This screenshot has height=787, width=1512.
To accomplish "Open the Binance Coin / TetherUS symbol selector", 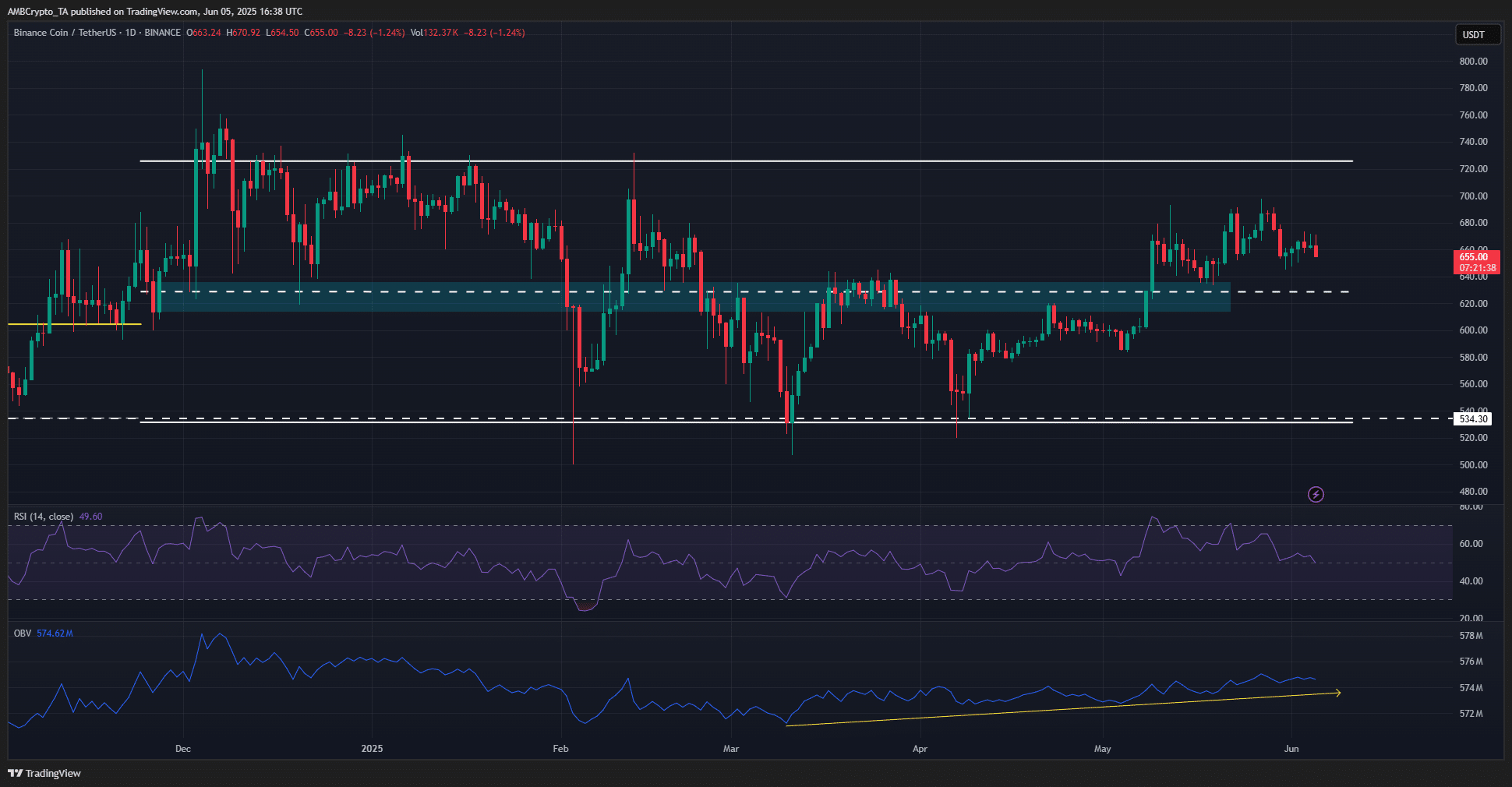I will point(65,33).
